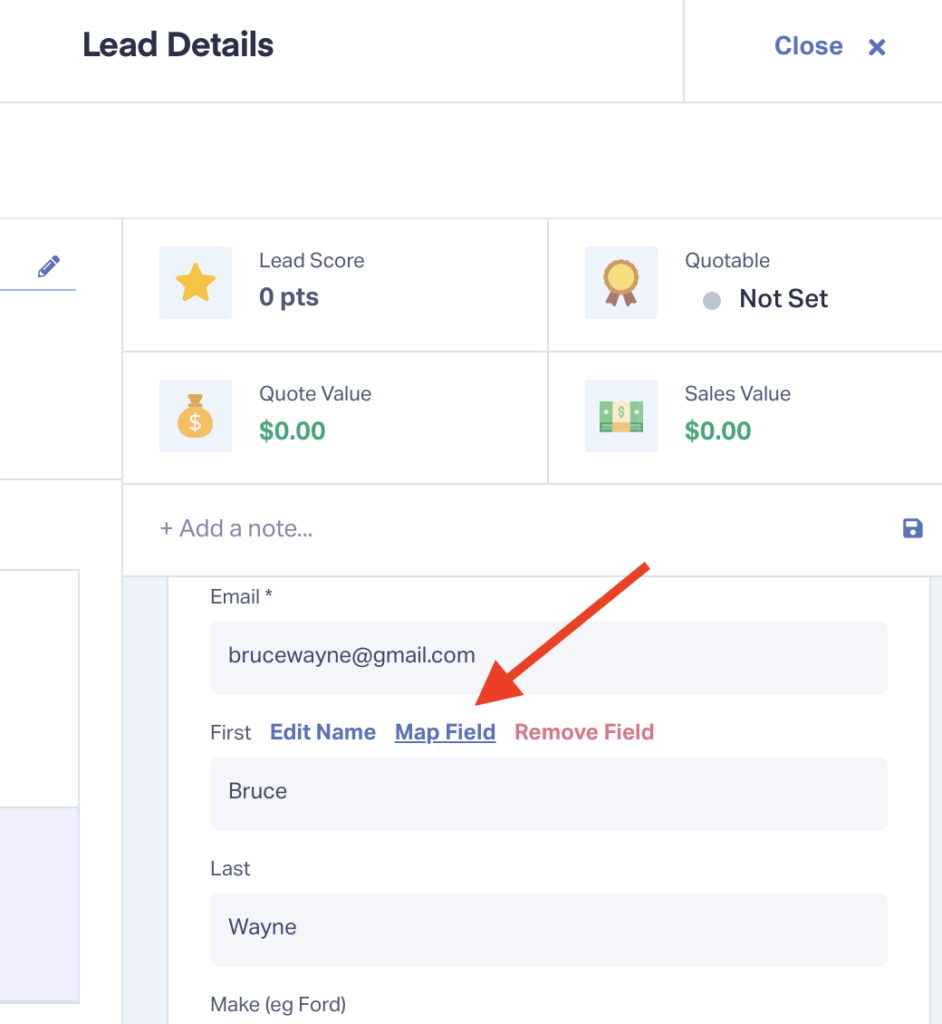Viewport: 942px width, 1024px height.
Task: Click the Lead Score star icon
Action: (x=195, y=283)
